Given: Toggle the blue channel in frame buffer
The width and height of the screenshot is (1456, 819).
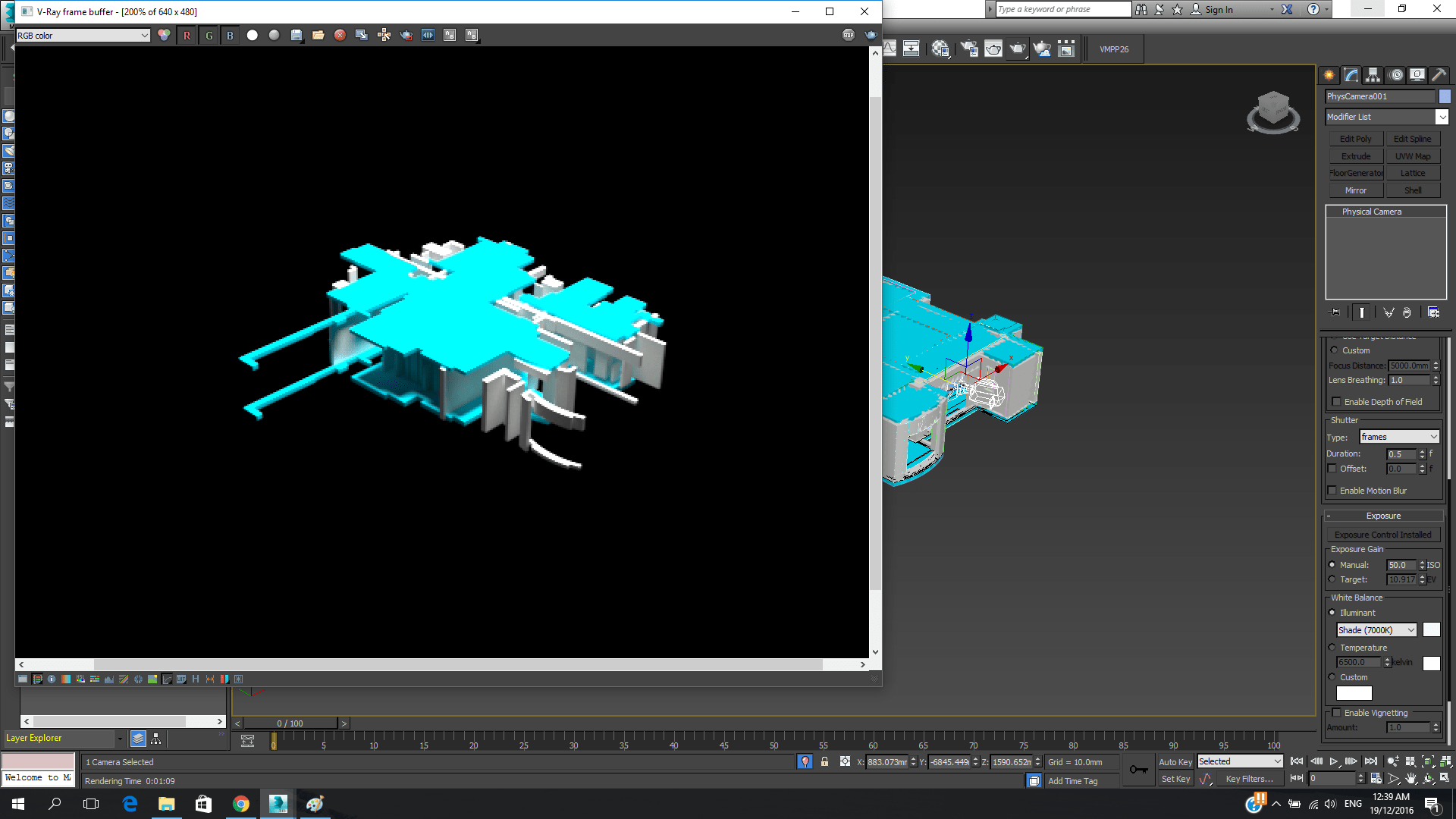Looking at the screenshot, I should [231, 36].
